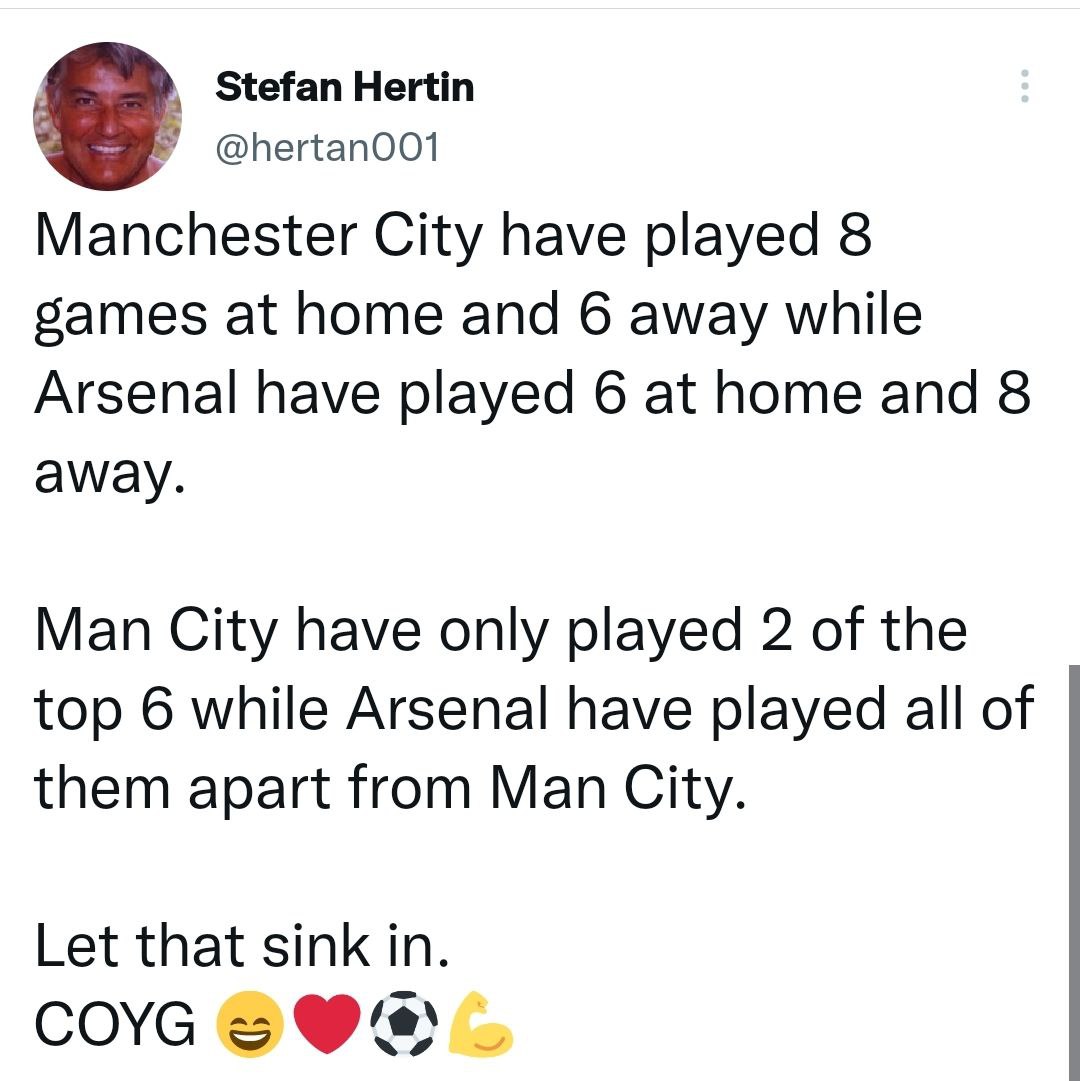1080x1081 pixels.
Task: Click the word 'Manchester' in the tweet
Action: point(196,236)
